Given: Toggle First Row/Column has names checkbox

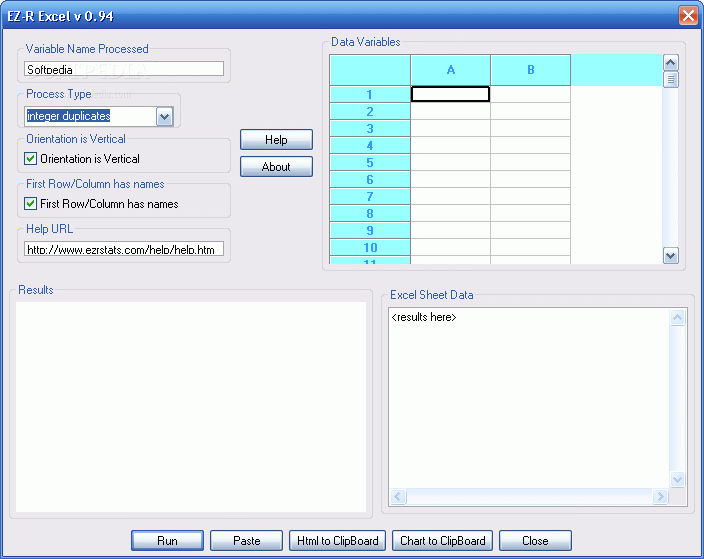Looking at the screenshot, I should (31, 203).
